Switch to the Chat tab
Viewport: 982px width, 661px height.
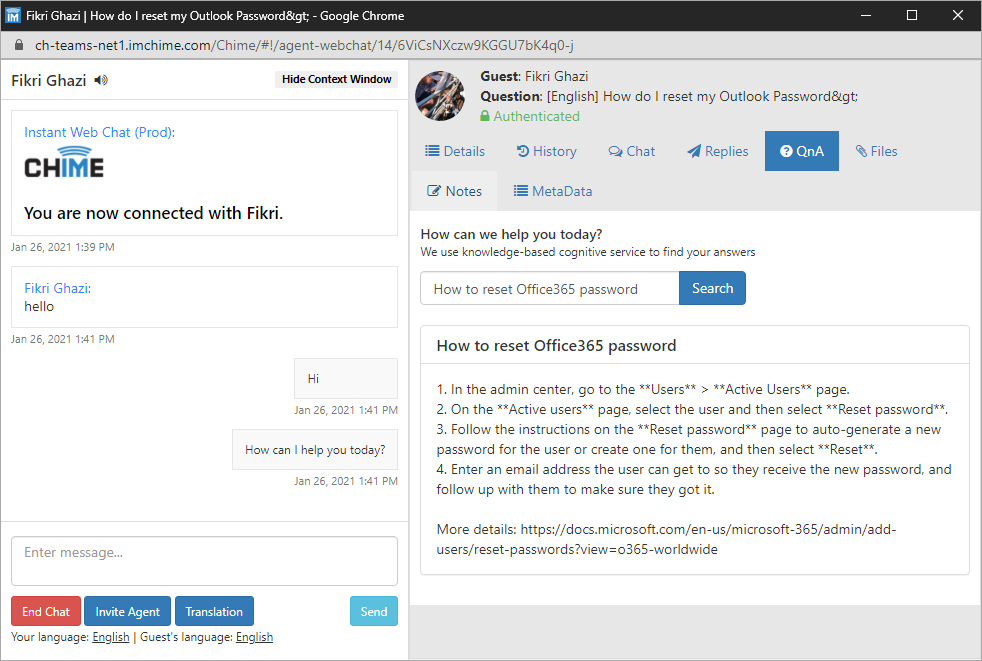(631, 151)
